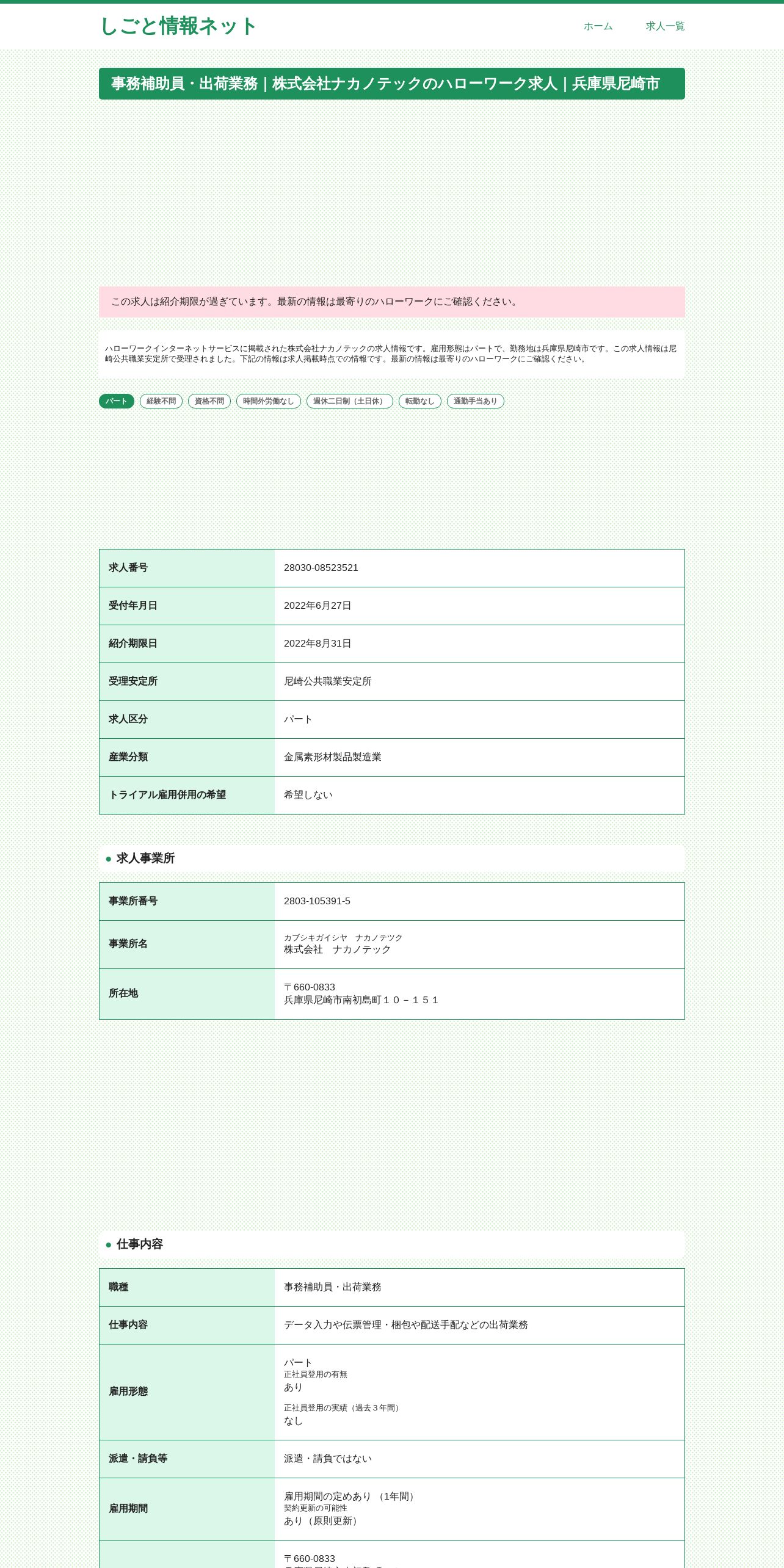Select the パート tag
The height and width of the screenshot is (1568, 784).
click(117, 401)
